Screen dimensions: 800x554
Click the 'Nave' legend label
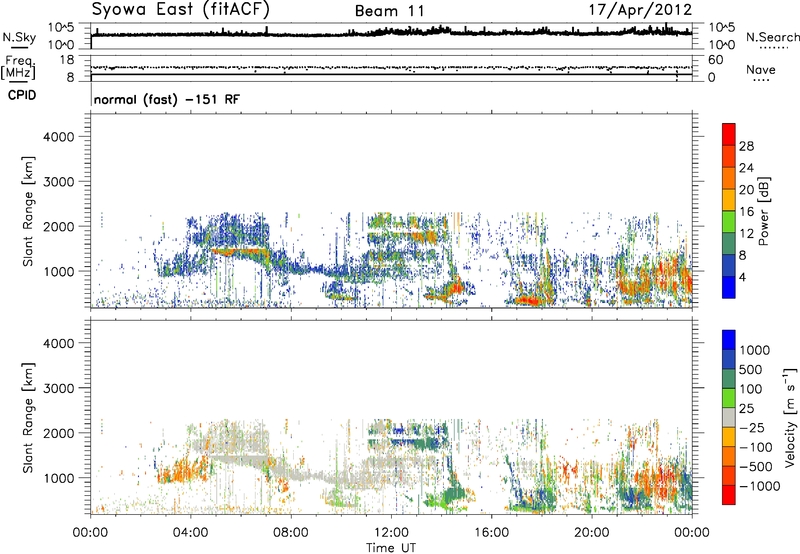point(761,69)
